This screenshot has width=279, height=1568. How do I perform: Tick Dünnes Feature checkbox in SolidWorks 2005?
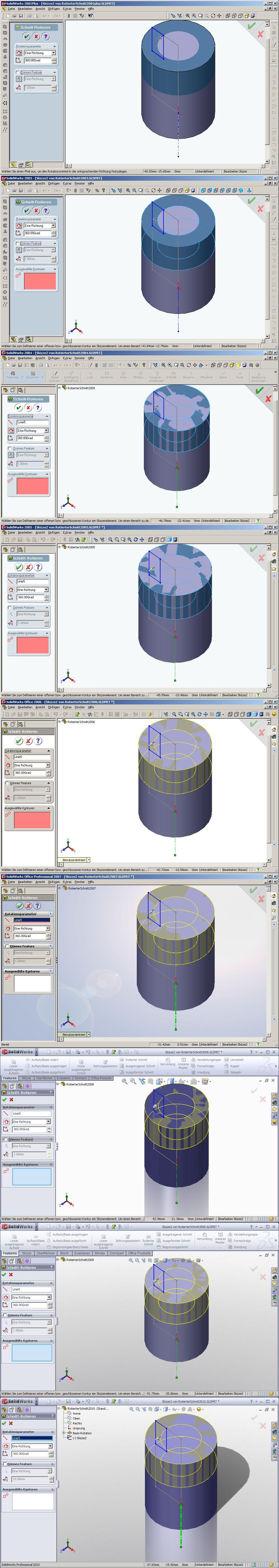[x=10, y=608]
